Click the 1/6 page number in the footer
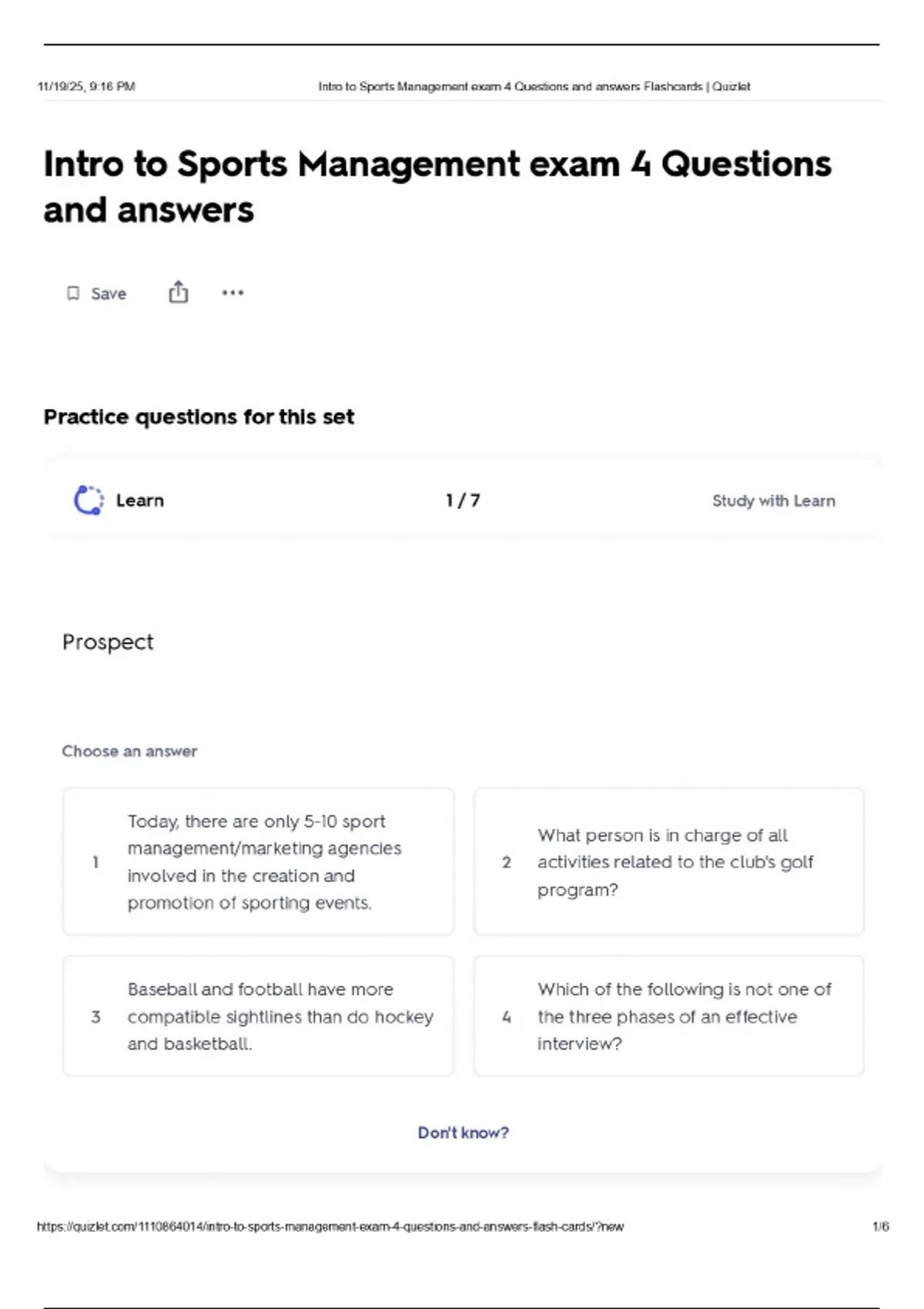924x1309 pixels. tap(880, 1227)
